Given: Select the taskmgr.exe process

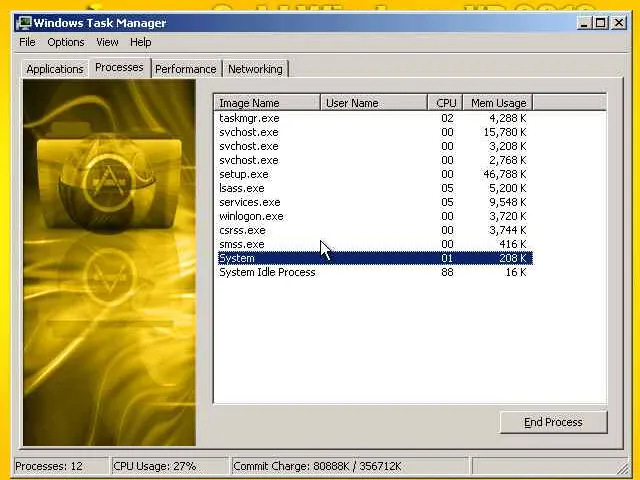Looking at the screenshot, I should [x=375, y=118].
